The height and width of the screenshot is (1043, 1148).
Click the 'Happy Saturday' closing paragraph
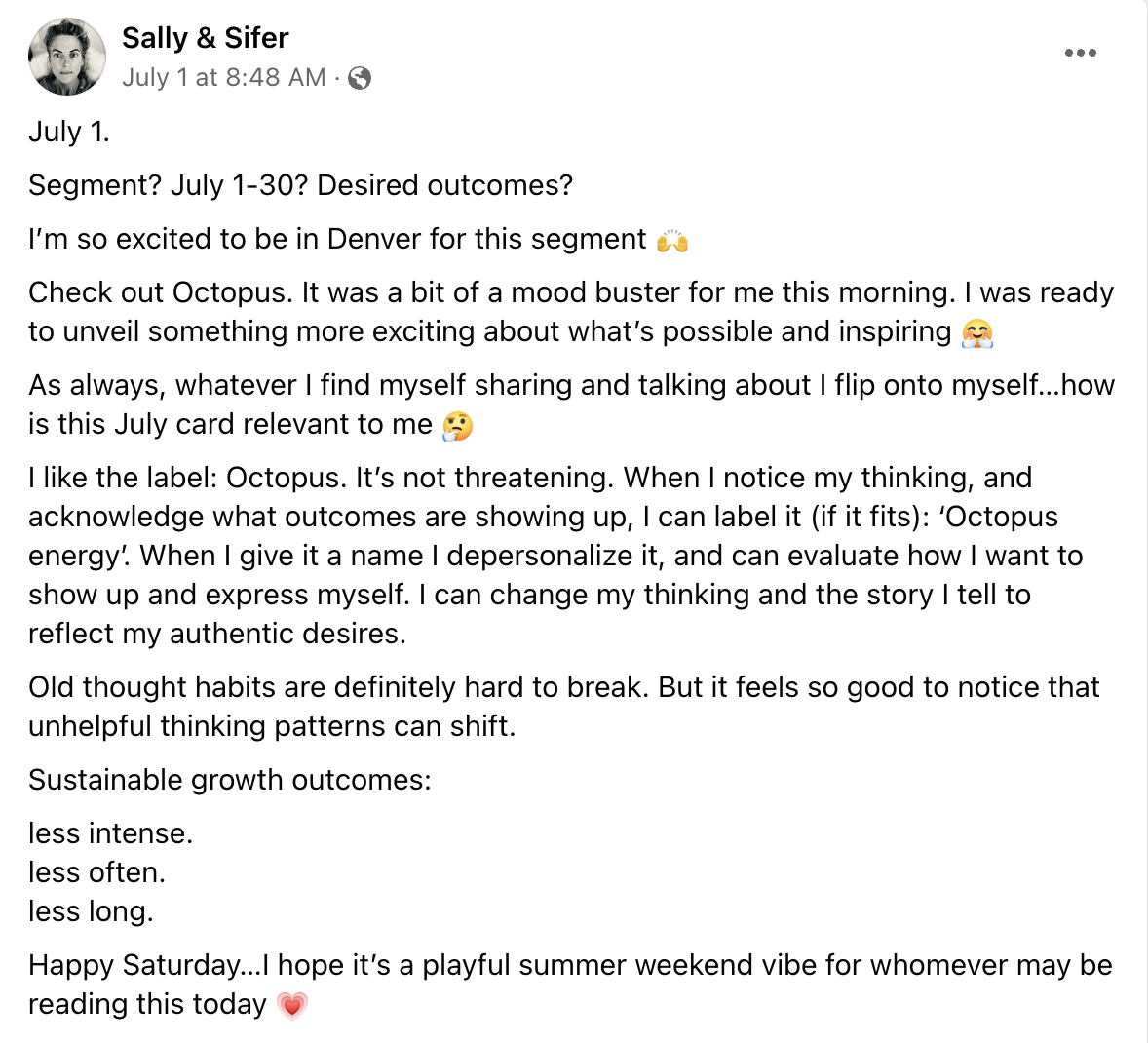(x=570, y=985)
